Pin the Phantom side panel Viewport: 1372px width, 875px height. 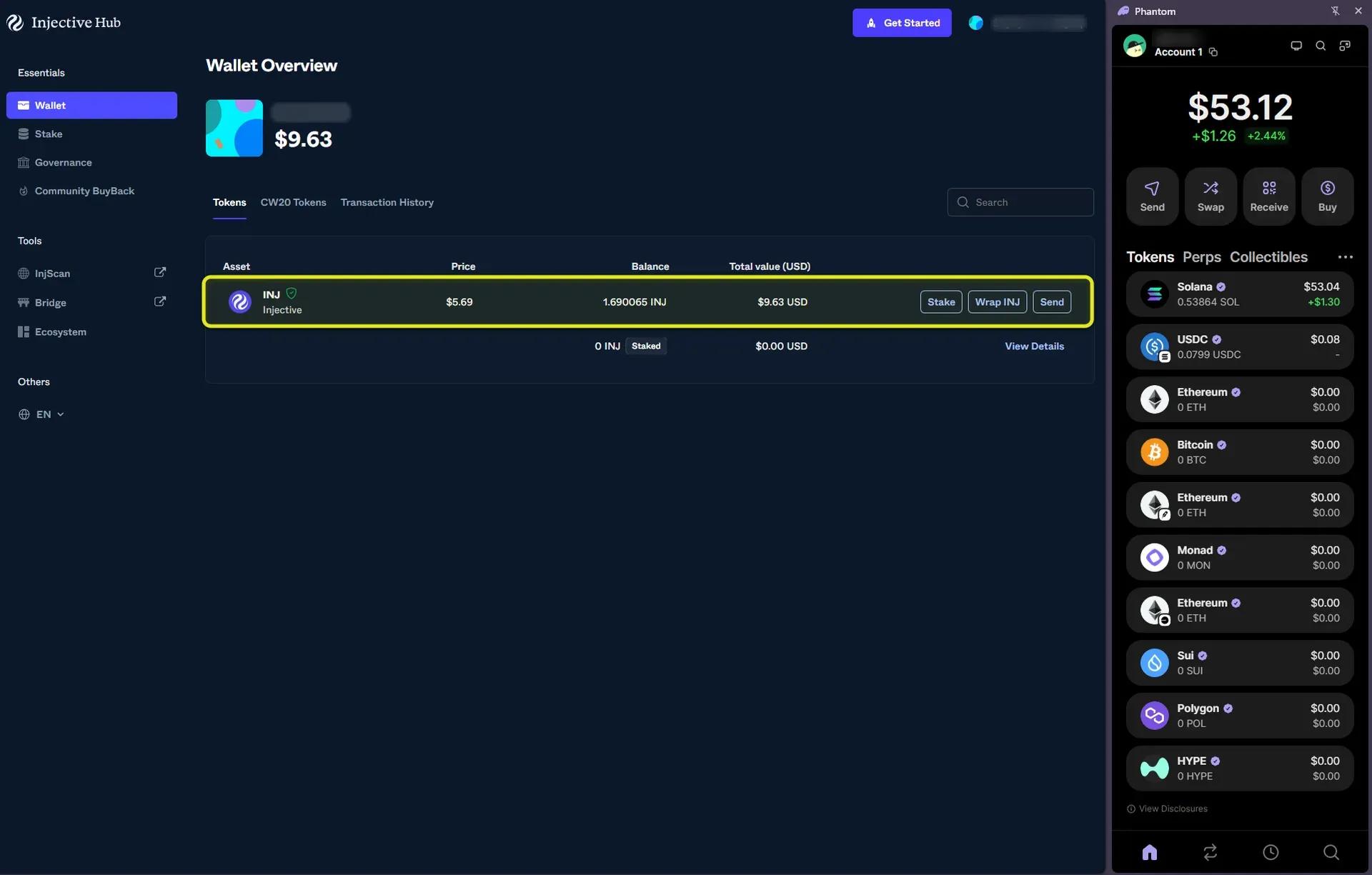[1335, 11]
